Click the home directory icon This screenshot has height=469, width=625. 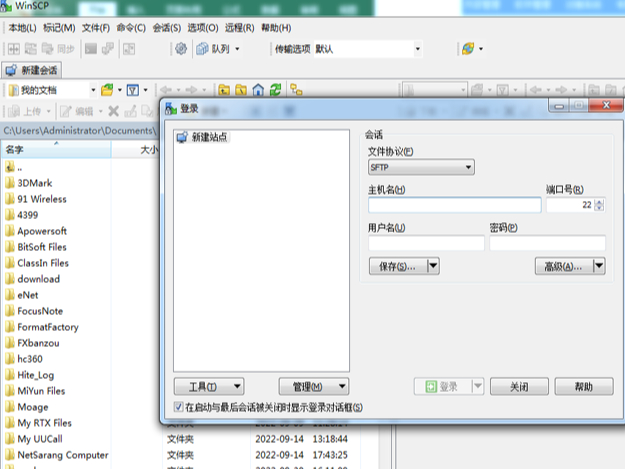(258, 90)
